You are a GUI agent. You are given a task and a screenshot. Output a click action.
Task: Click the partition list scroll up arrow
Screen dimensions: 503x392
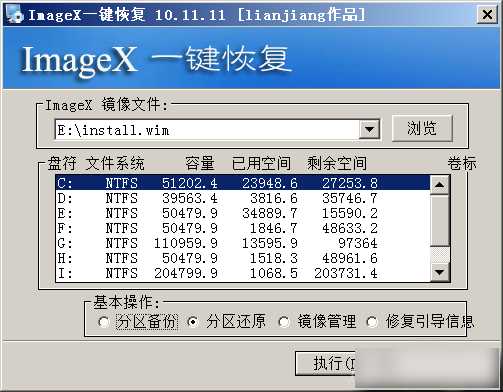click(440, 184)
